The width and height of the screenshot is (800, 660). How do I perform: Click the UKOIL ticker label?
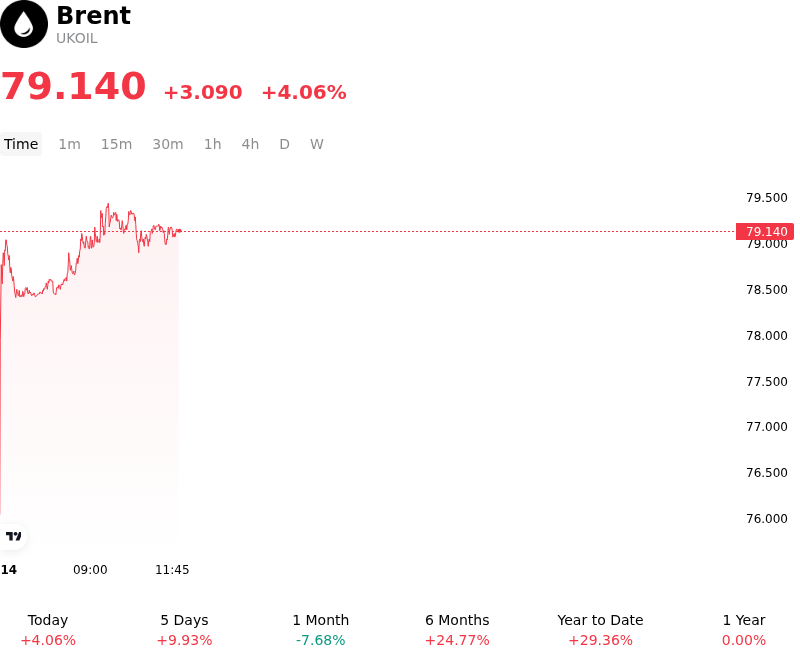point(77,39)
